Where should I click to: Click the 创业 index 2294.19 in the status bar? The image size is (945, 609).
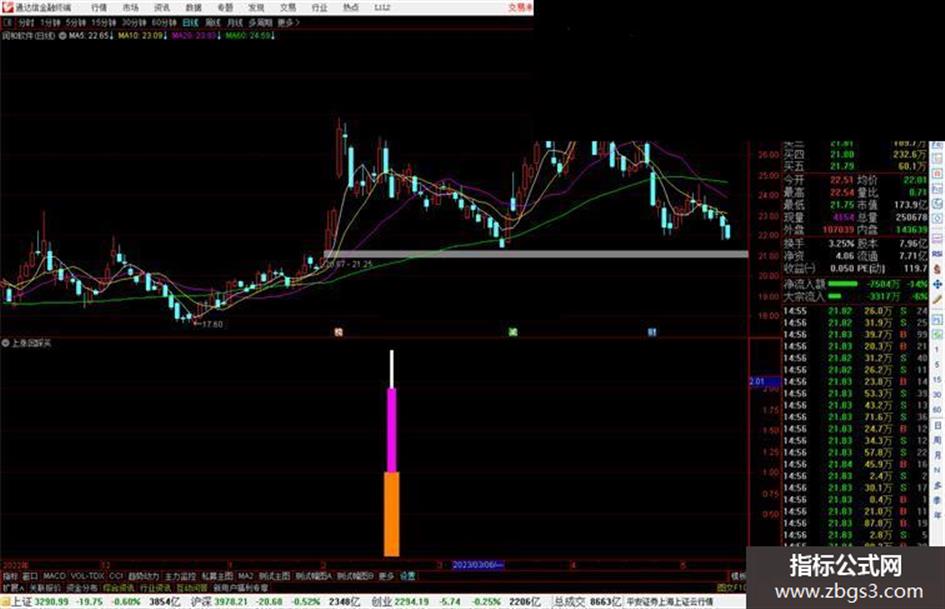coord(400,602)
